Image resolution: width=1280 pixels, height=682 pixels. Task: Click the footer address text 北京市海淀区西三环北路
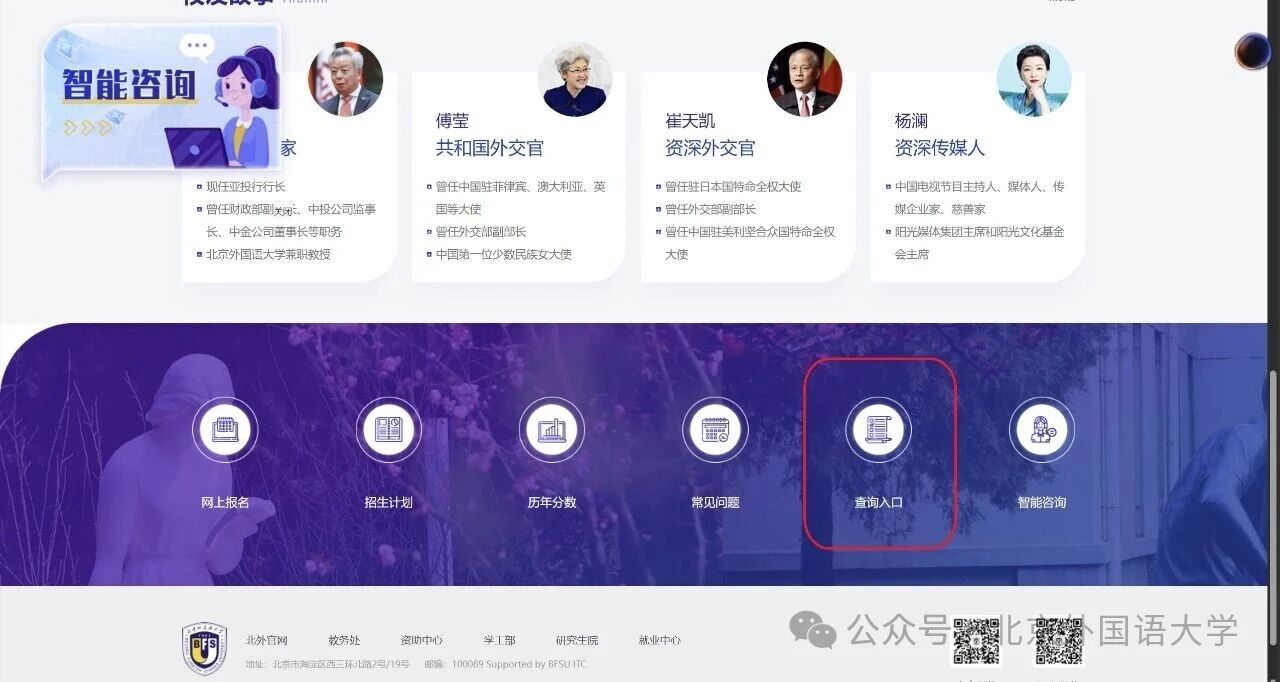click(x=327, y=664)
